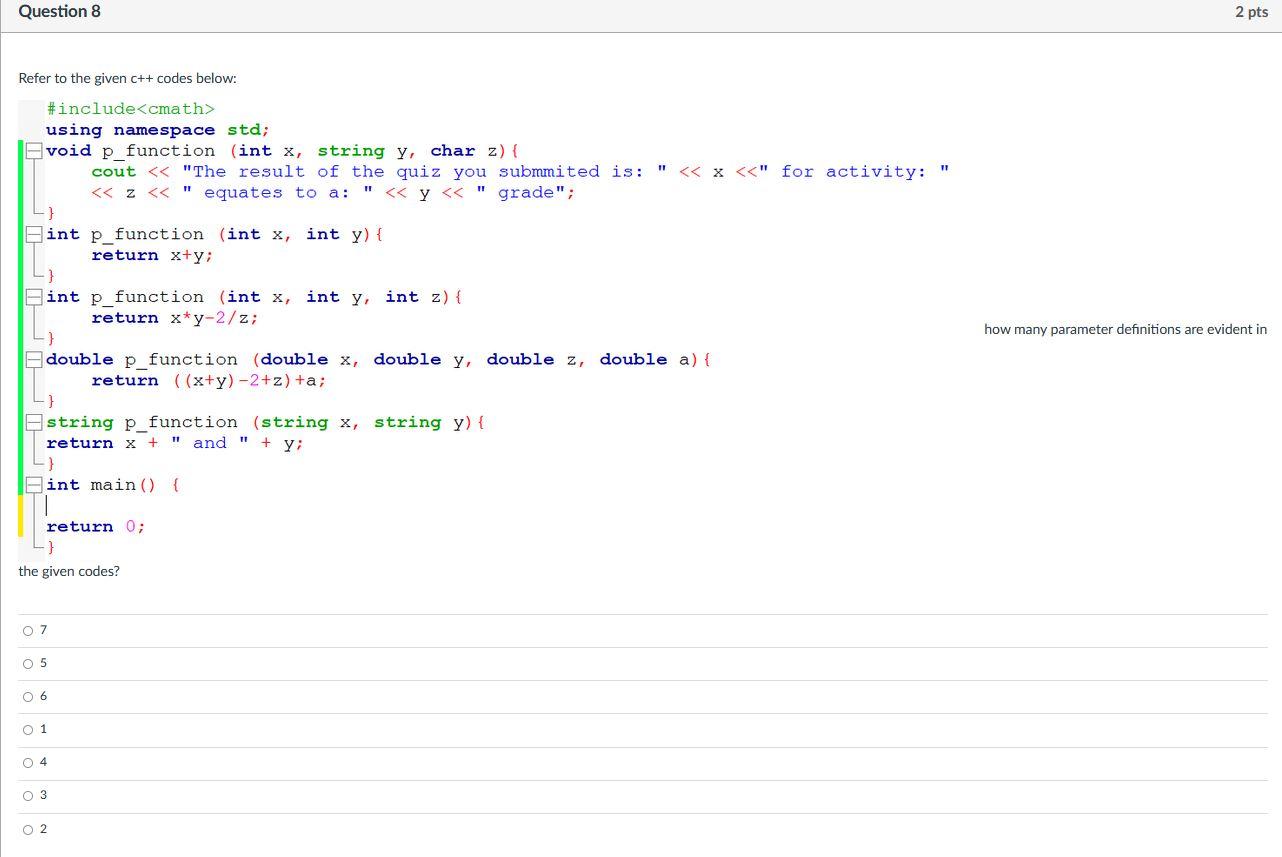Fold the three-int p_function block

click(35, 297)
